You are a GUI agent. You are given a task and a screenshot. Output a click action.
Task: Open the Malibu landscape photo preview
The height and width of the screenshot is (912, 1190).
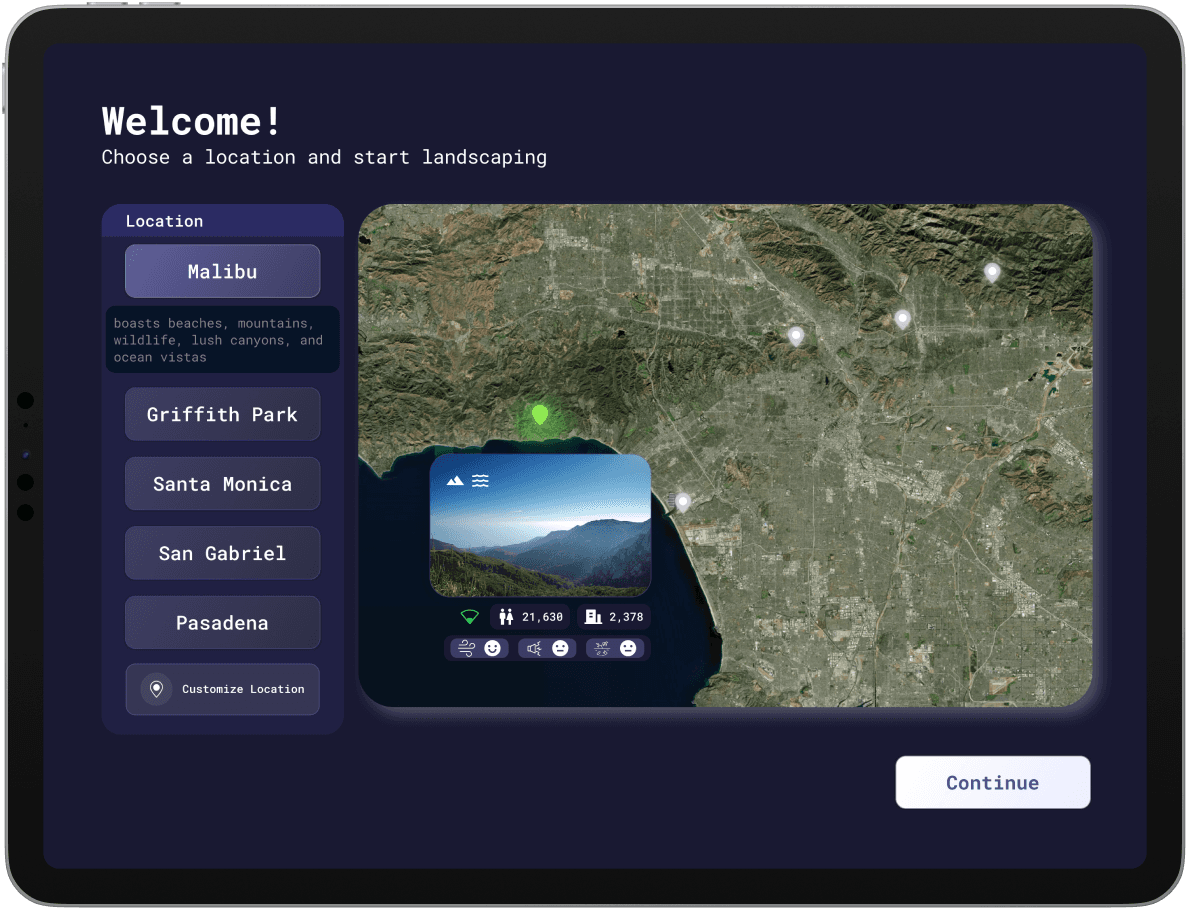click(540, 540)
